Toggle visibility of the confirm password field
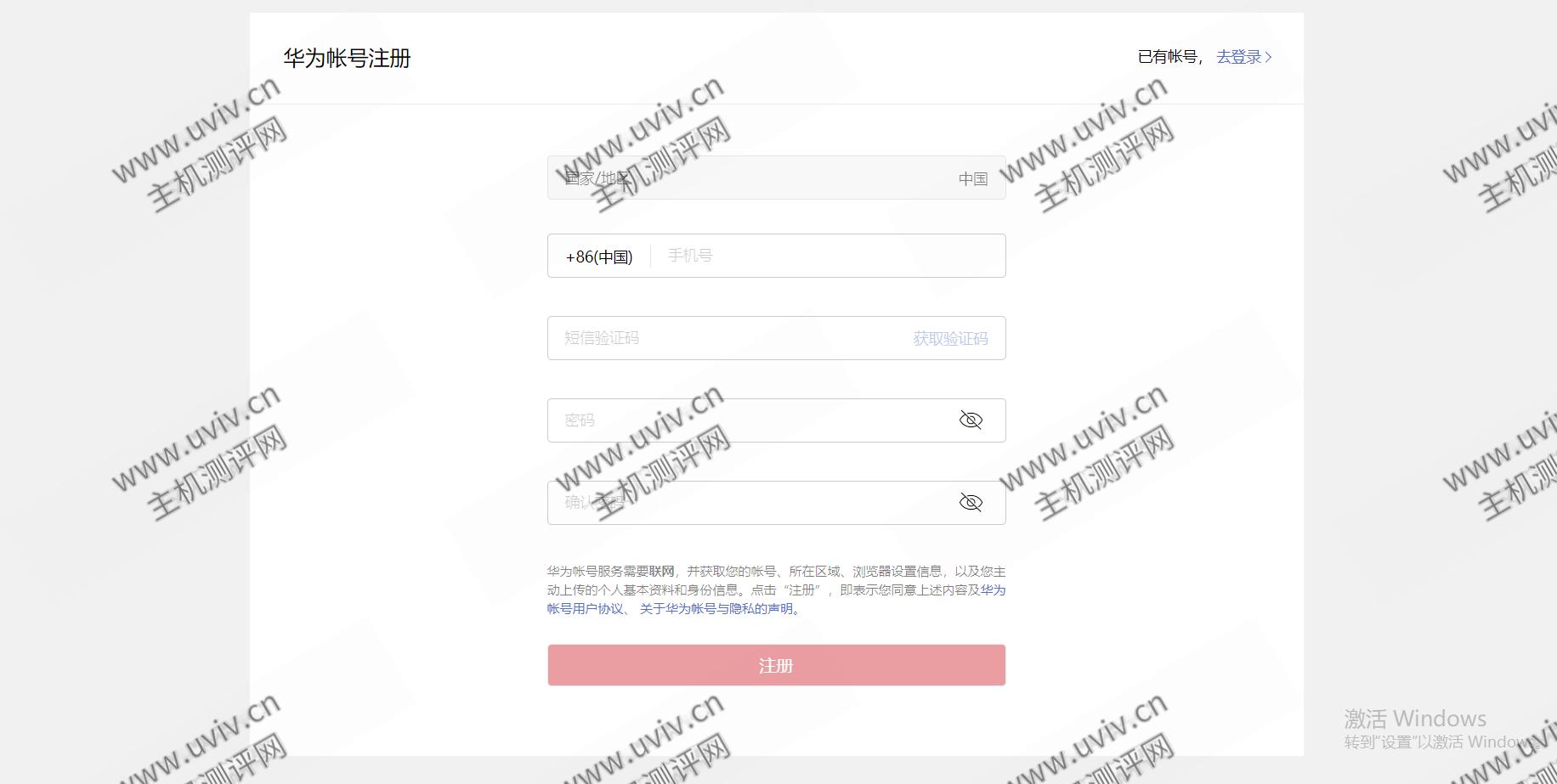Viewport: 1557px width, 784px height. pyautogui.click(x=971, y=502)
